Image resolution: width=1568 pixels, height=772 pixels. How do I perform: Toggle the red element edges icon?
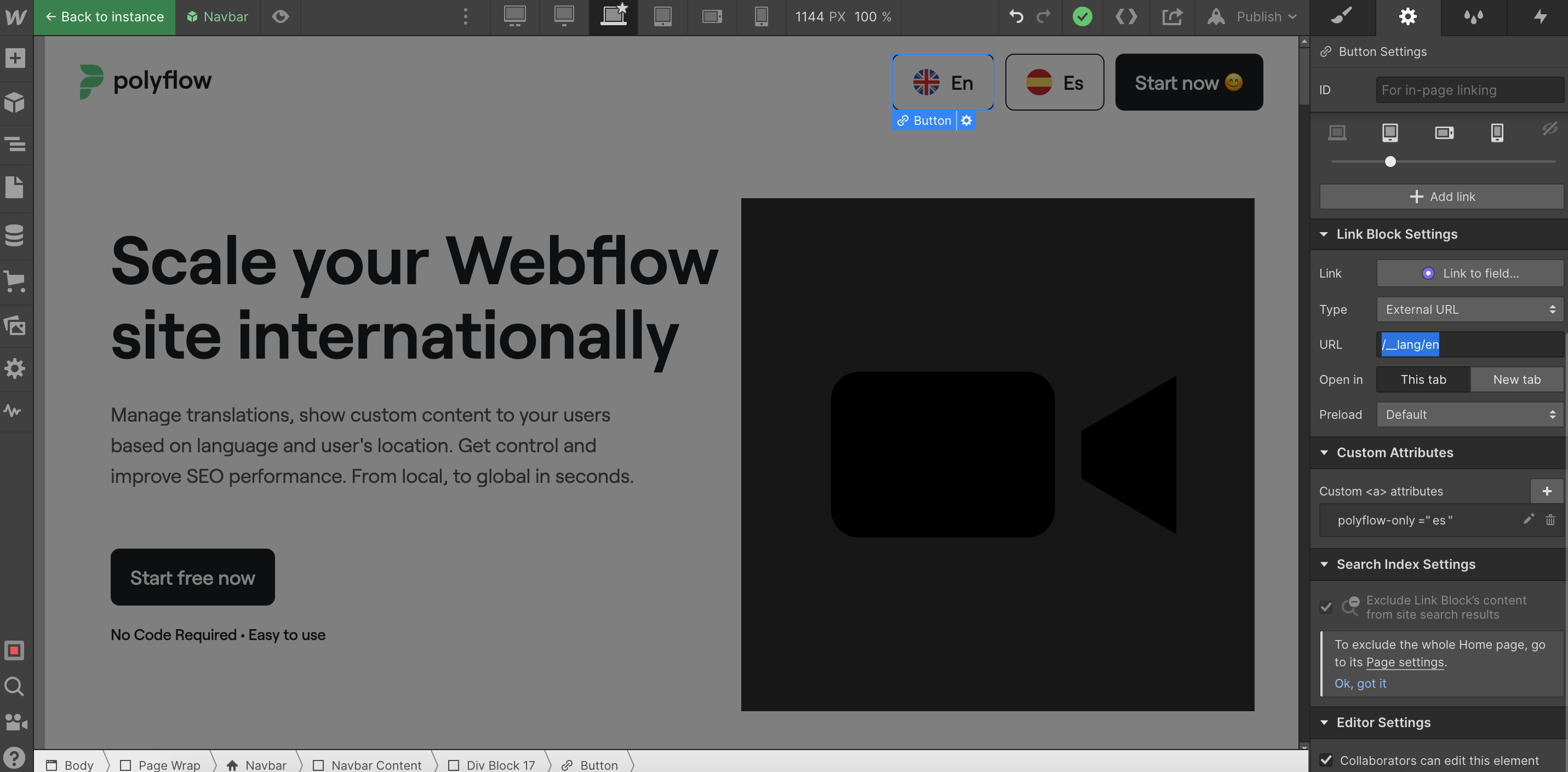tap(15, 650)
